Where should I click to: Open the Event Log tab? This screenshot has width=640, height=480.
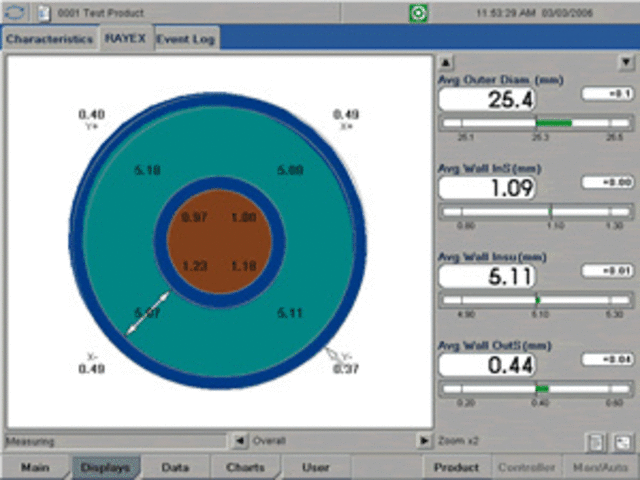pyautogui.click(x=186, y=39)
